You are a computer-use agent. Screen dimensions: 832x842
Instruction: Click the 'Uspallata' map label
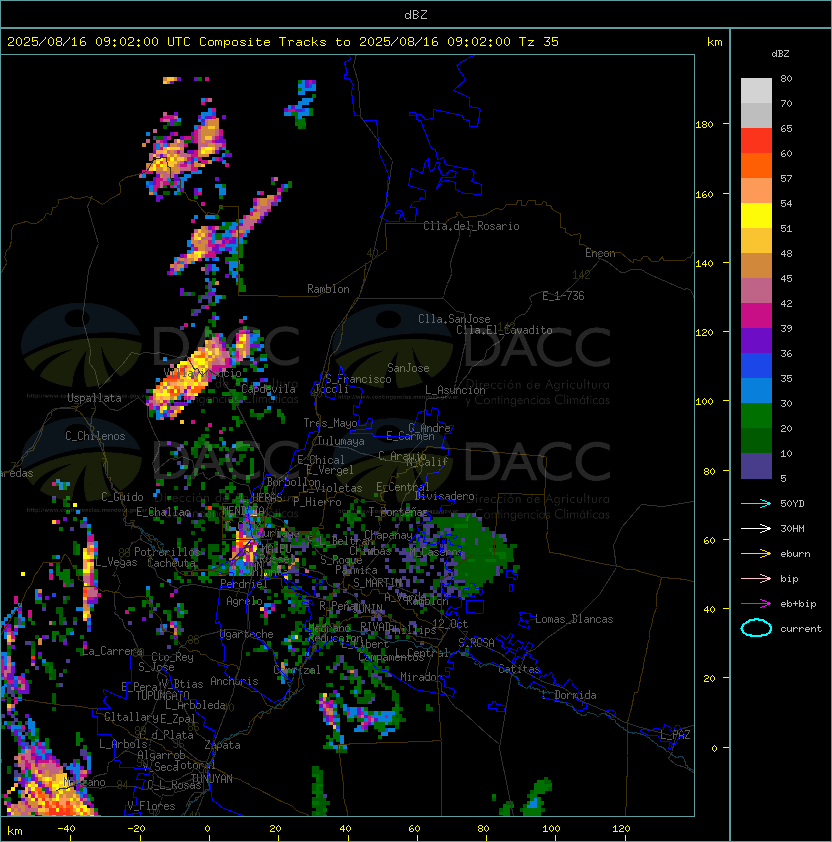[94, 398]
